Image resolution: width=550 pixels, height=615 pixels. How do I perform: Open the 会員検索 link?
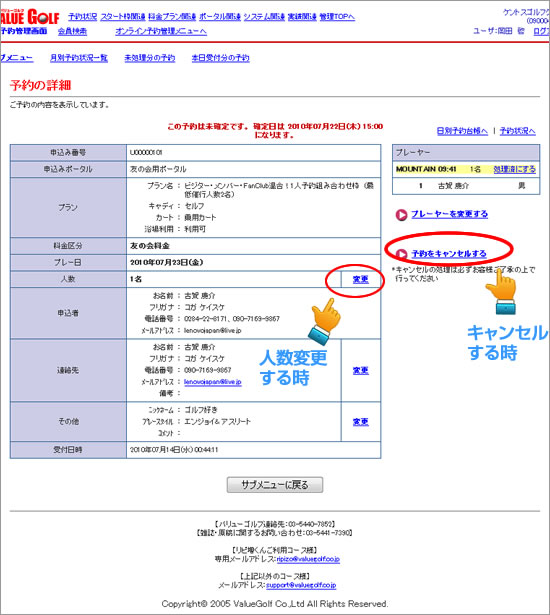tap(72, 31)
